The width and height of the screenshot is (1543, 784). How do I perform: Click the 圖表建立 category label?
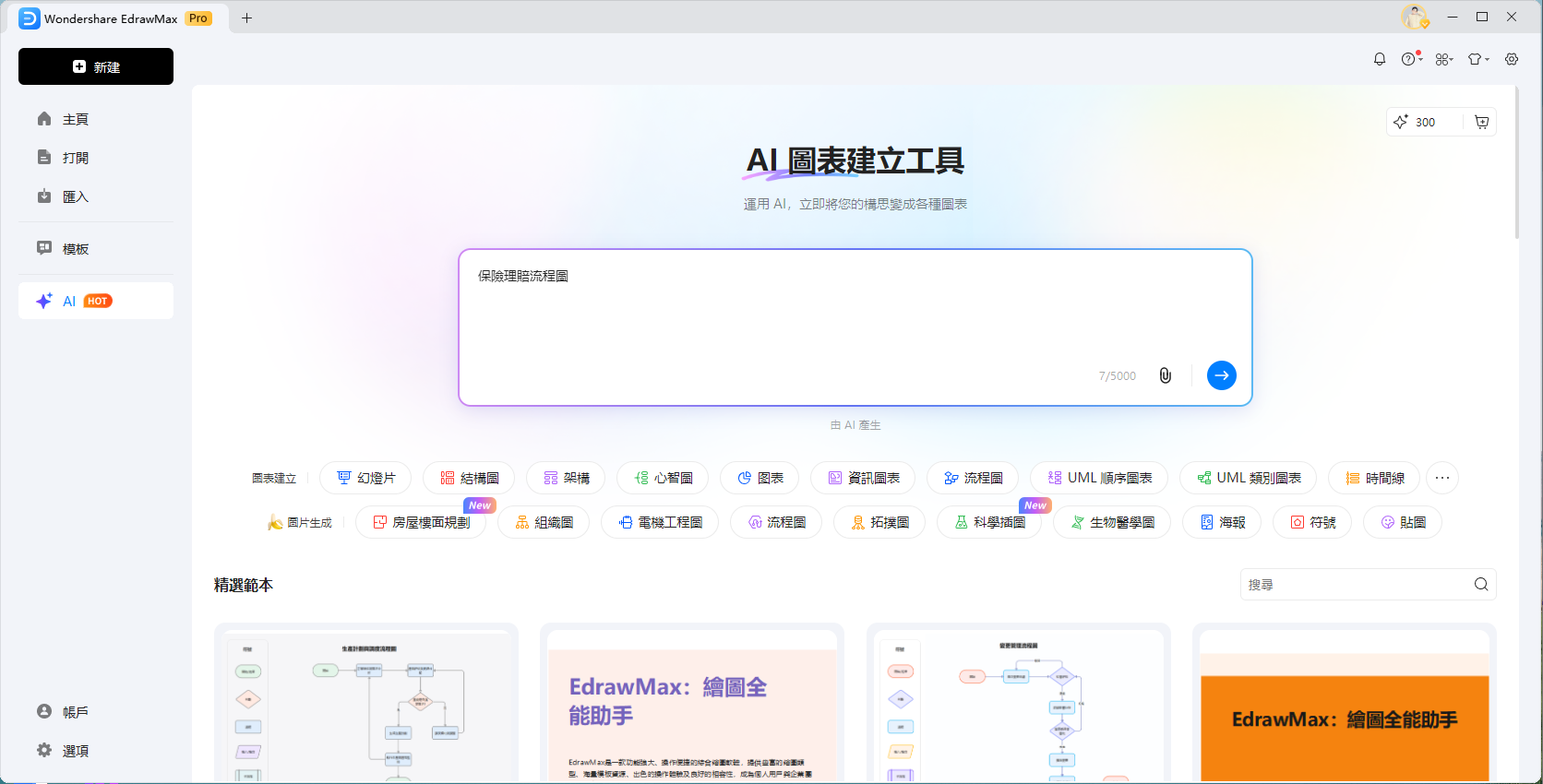[x=274, y=478]
